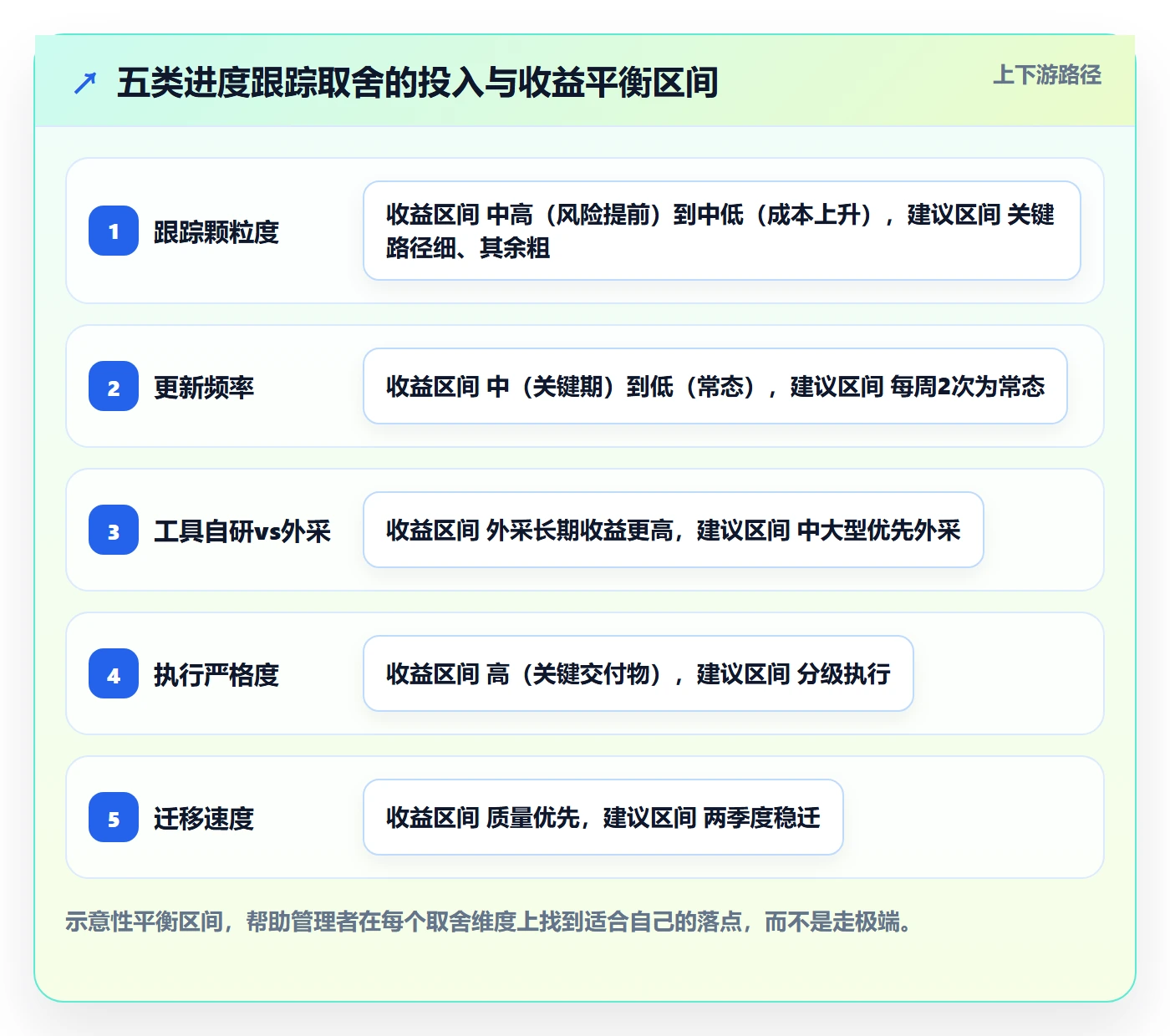Click the title 五类进度跟踪取舍的投入与收益平衡区间

[417, 83]
